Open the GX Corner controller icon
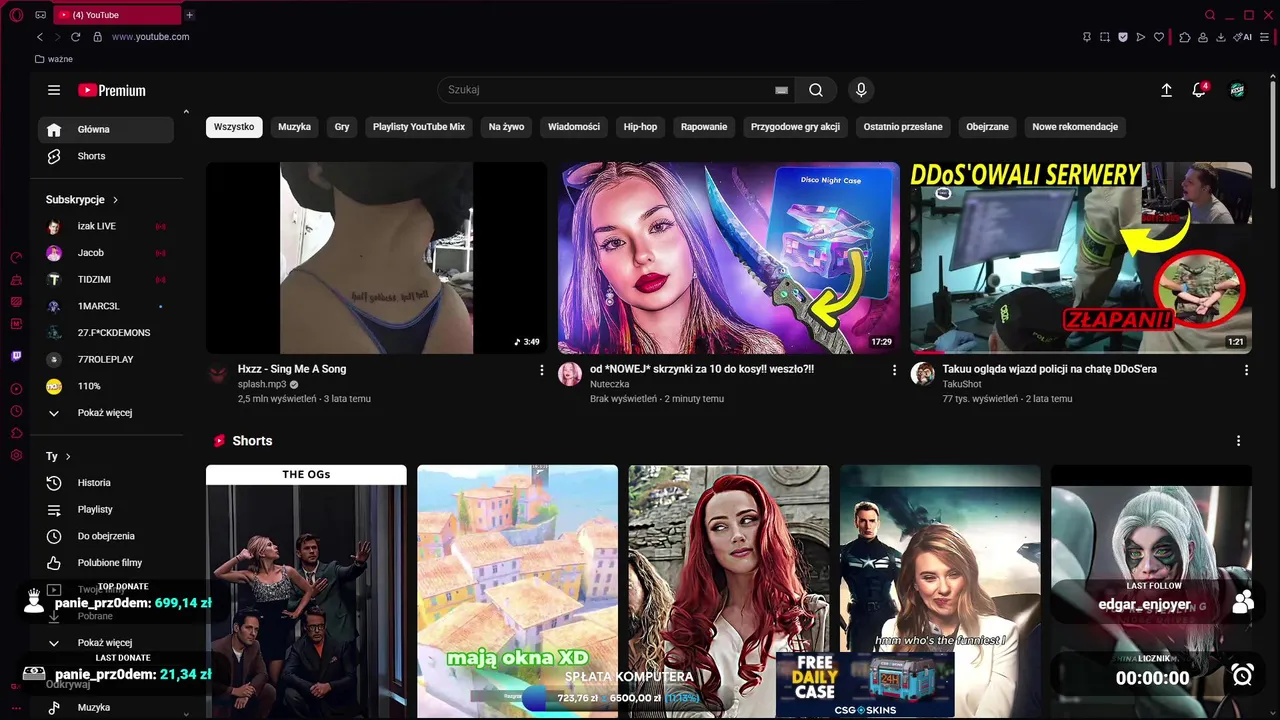This screenshot has height=720, width=1280. coord(40,15)
